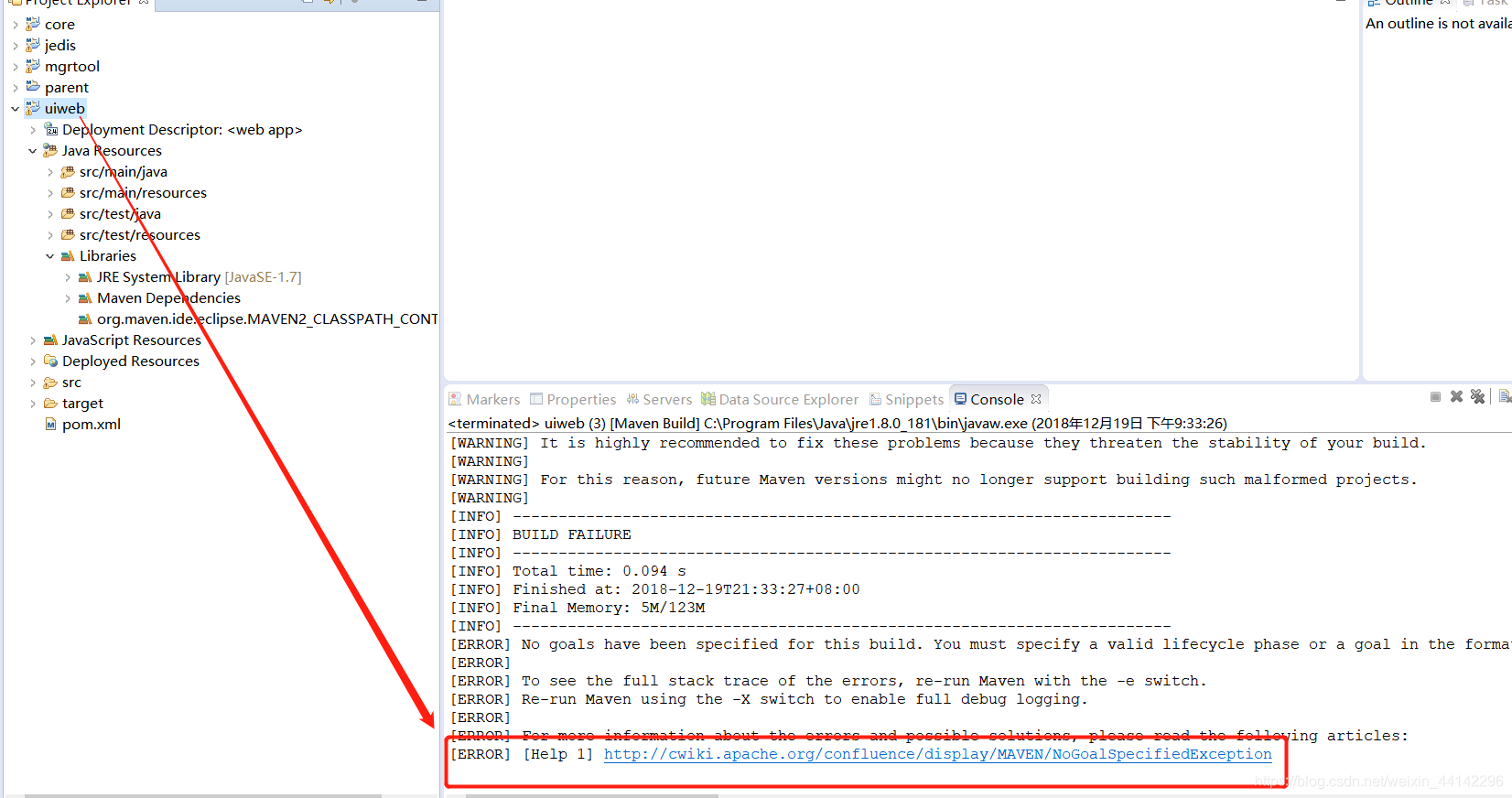Click the pom.xml file icon

51,424
